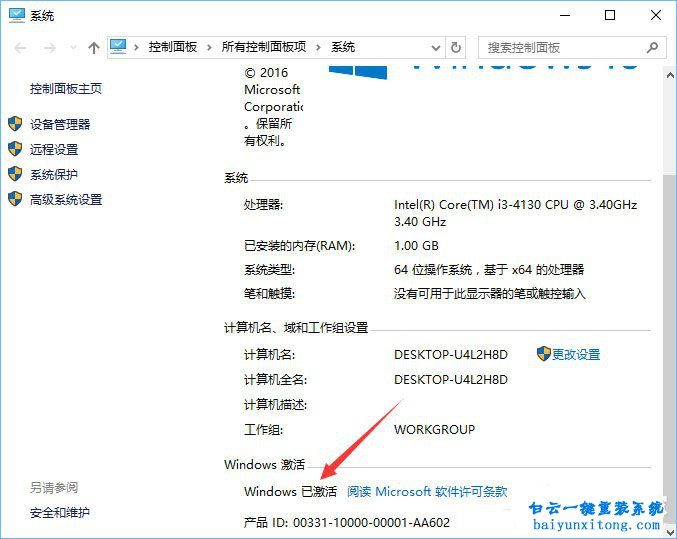Expand chevron after 控制面板 breadcrumb
Screen dimensions: 677x539
(x=209, y=48)
